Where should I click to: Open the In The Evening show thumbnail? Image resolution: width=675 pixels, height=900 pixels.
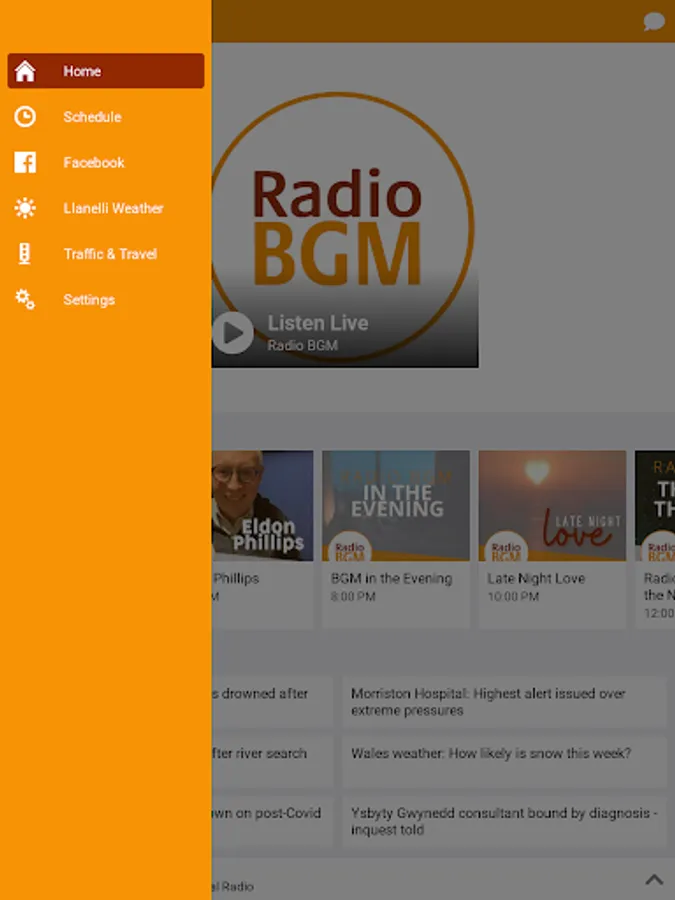click(396, 506)
